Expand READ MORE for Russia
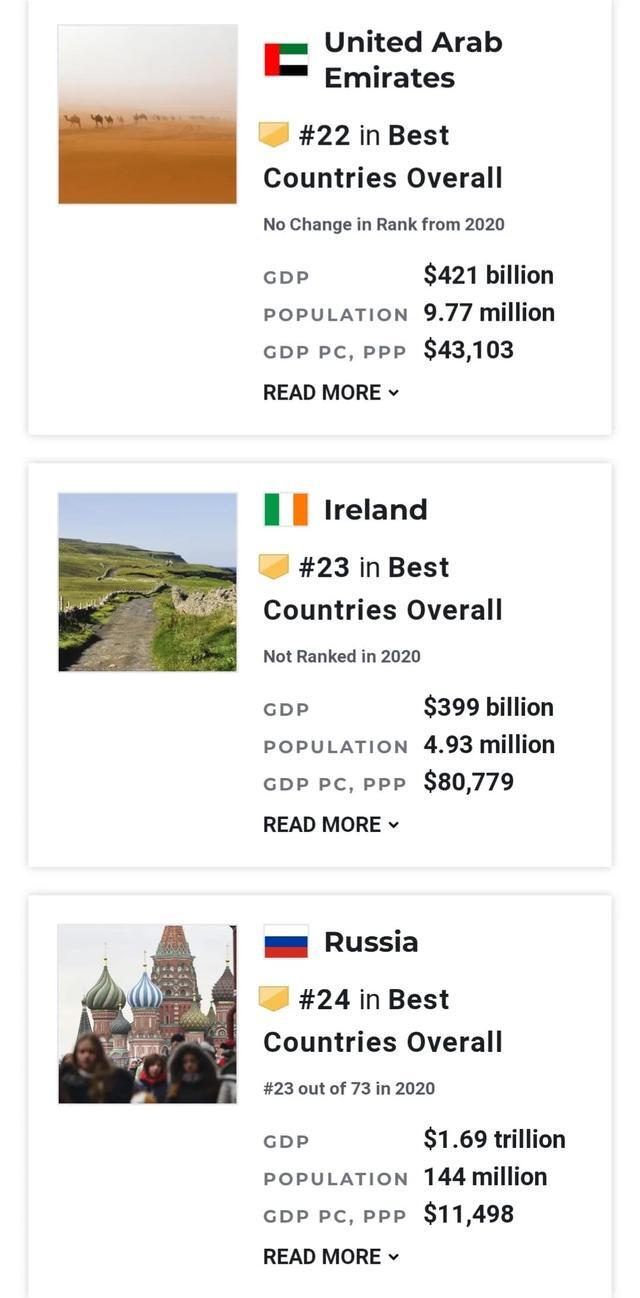640x1298 pixels. point(330,1257)
